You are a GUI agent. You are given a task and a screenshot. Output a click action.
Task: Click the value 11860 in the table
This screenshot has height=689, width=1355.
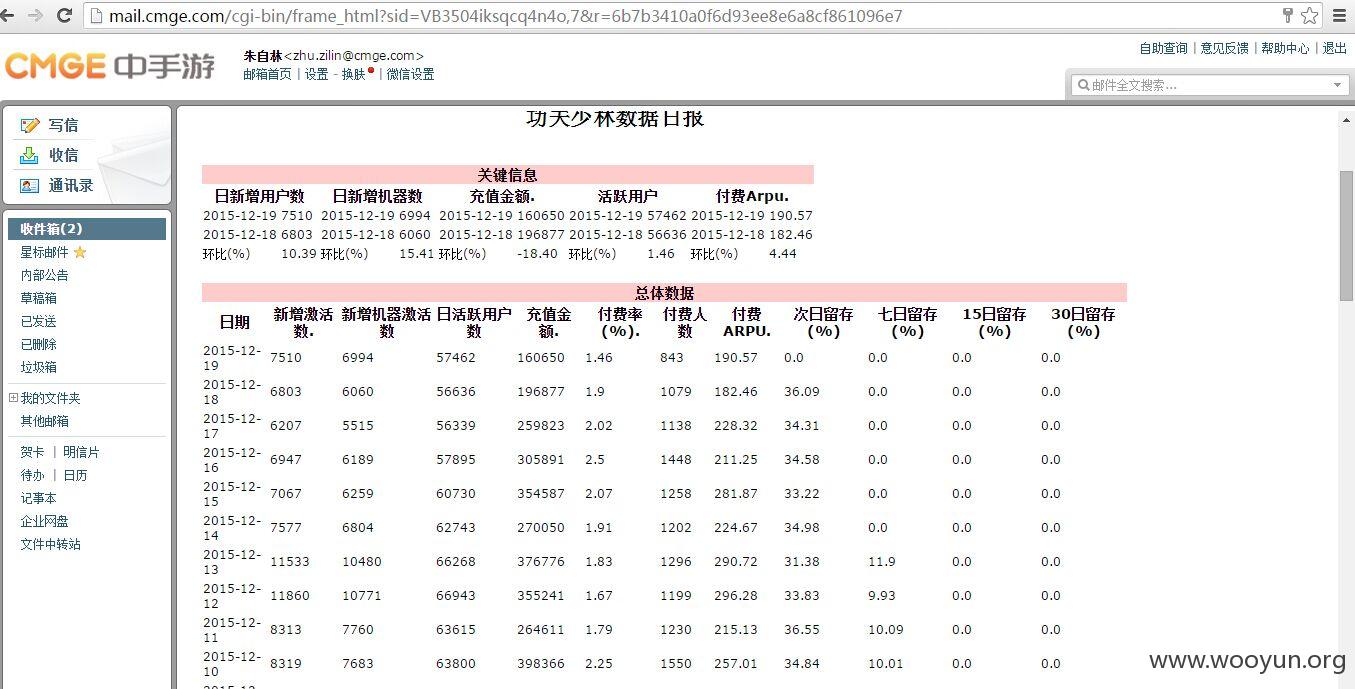click(290, 595)
